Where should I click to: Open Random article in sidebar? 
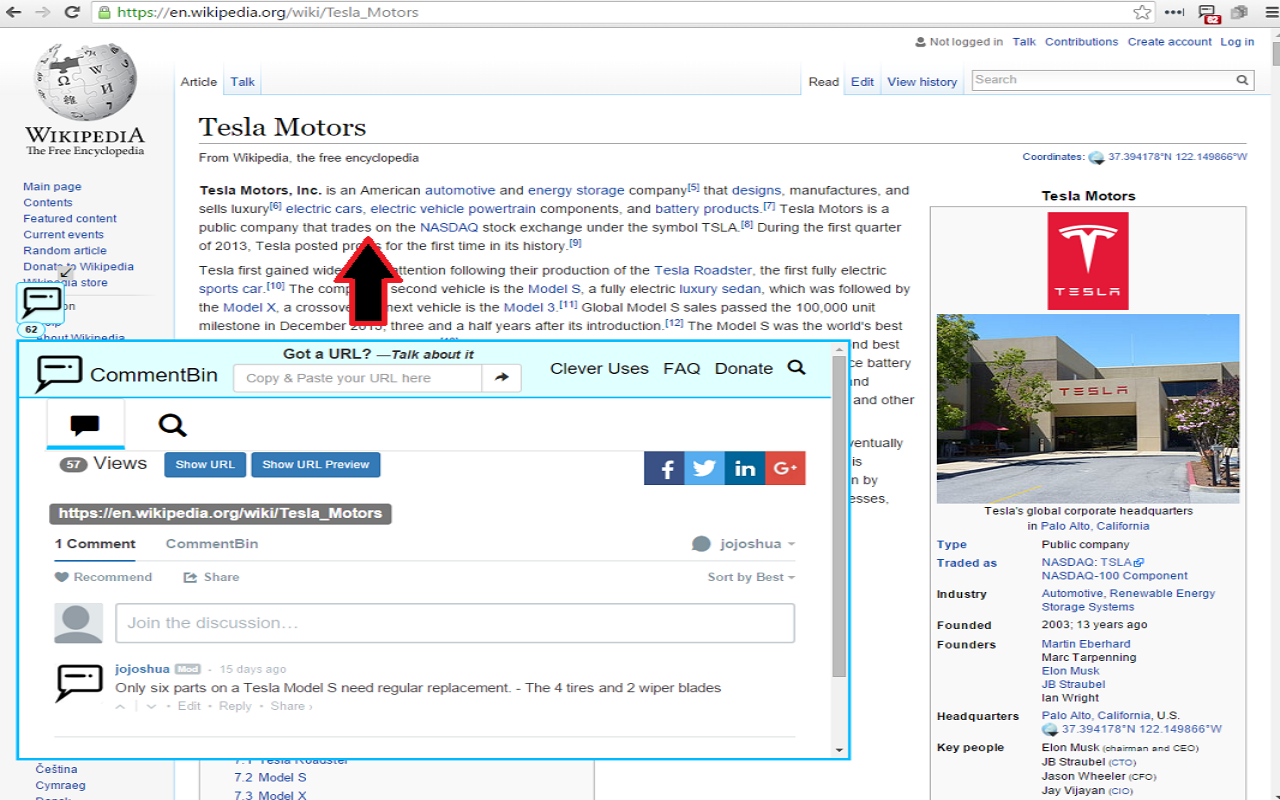[65, 251]
